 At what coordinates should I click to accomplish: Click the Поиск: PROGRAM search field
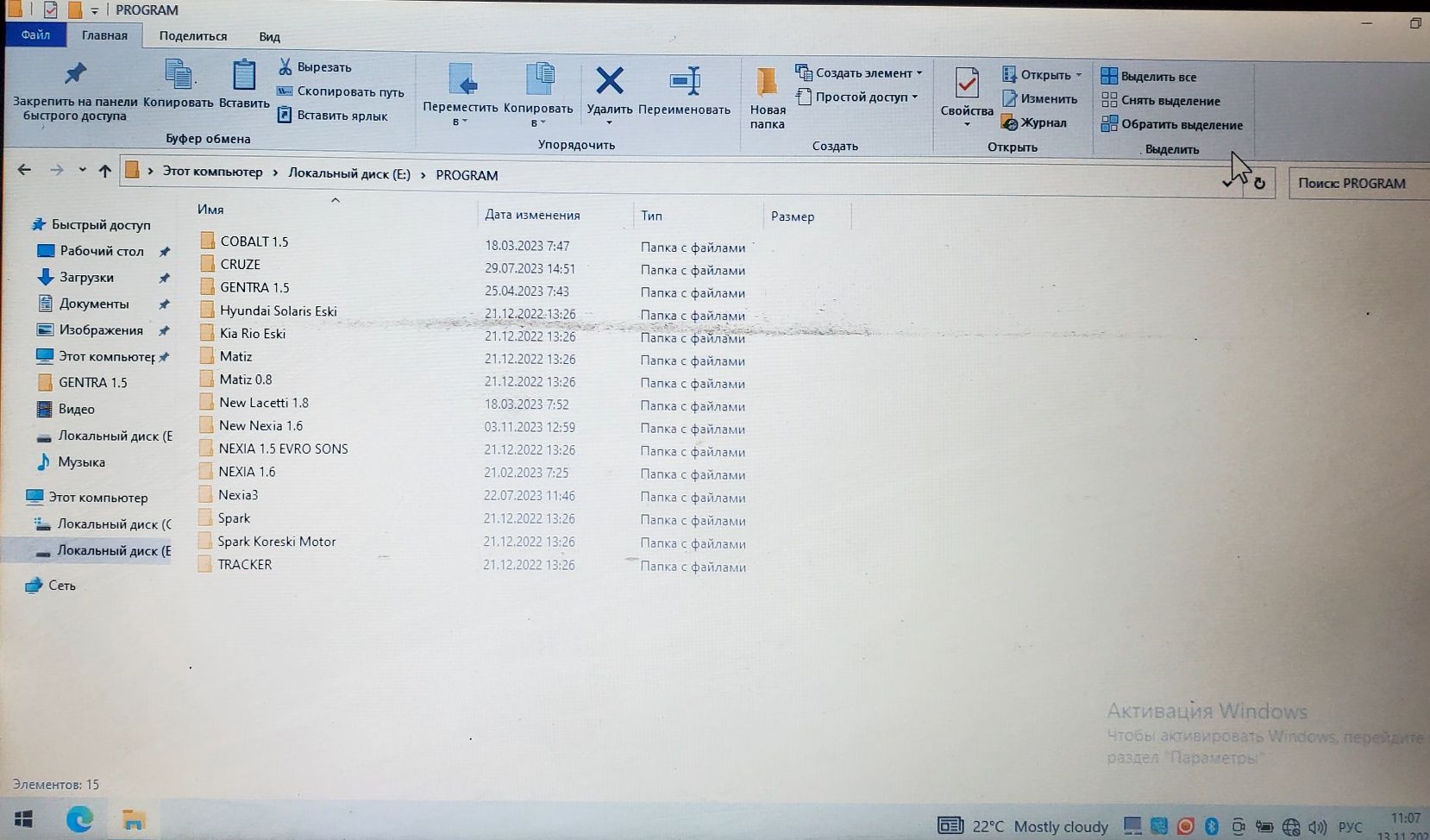click(1358, 184)
